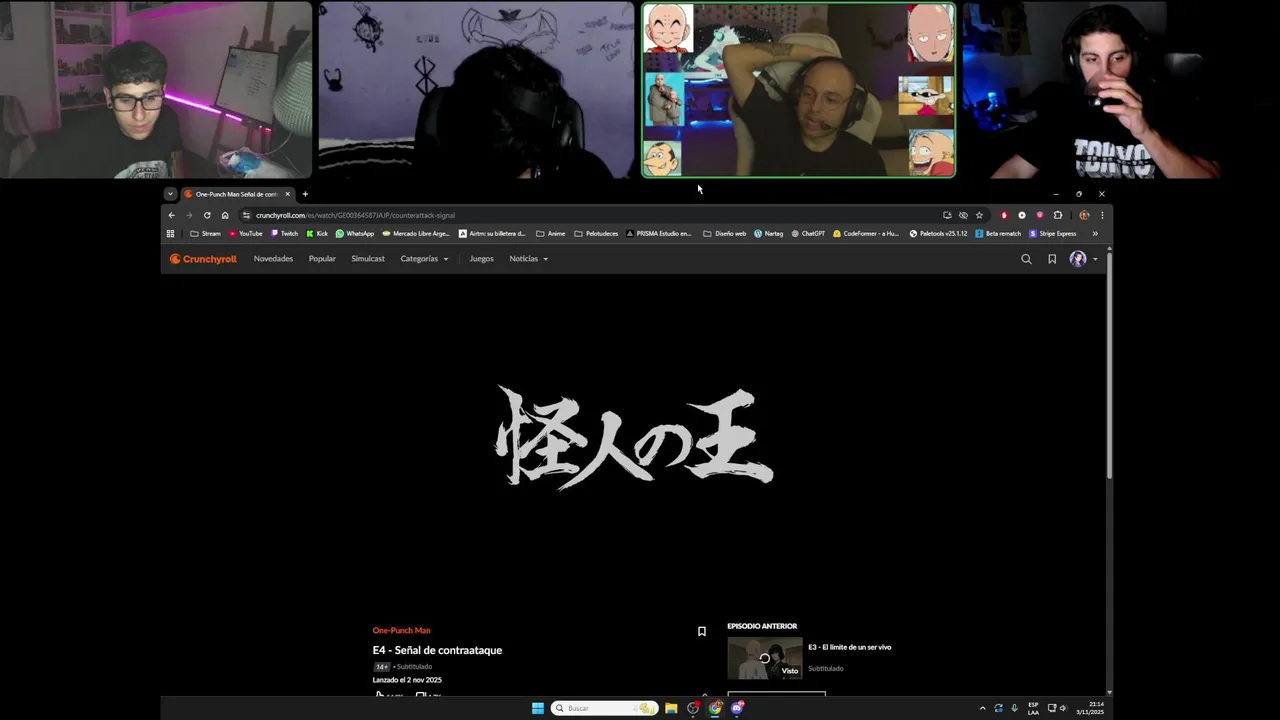The height and width of the screenshot is (720, 1280).
Task: Open Kick bookmark
Action: tap(317, 234)
